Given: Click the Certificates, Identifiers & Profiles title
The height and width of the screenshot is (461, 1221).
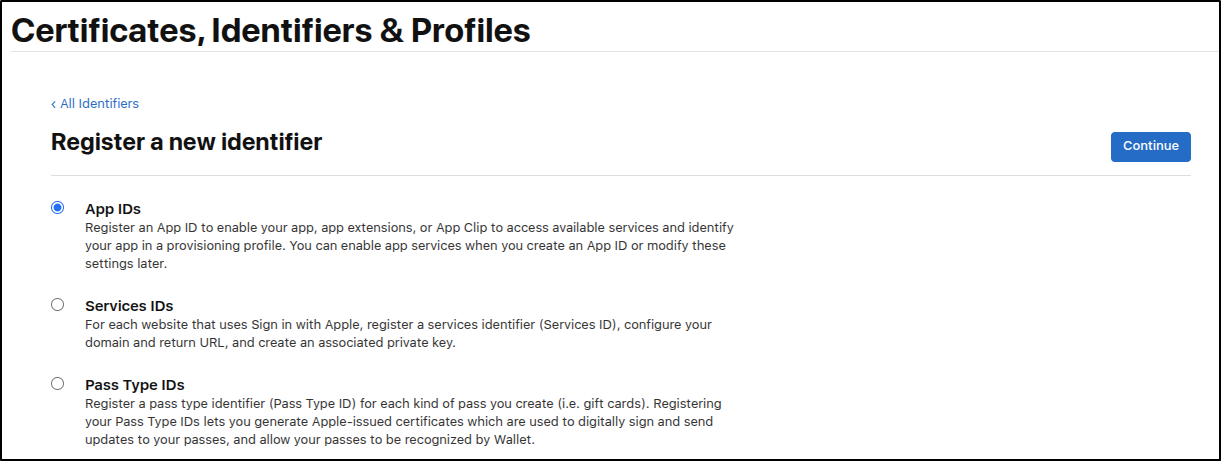Looking at the screenshot, I should (270, 31).
